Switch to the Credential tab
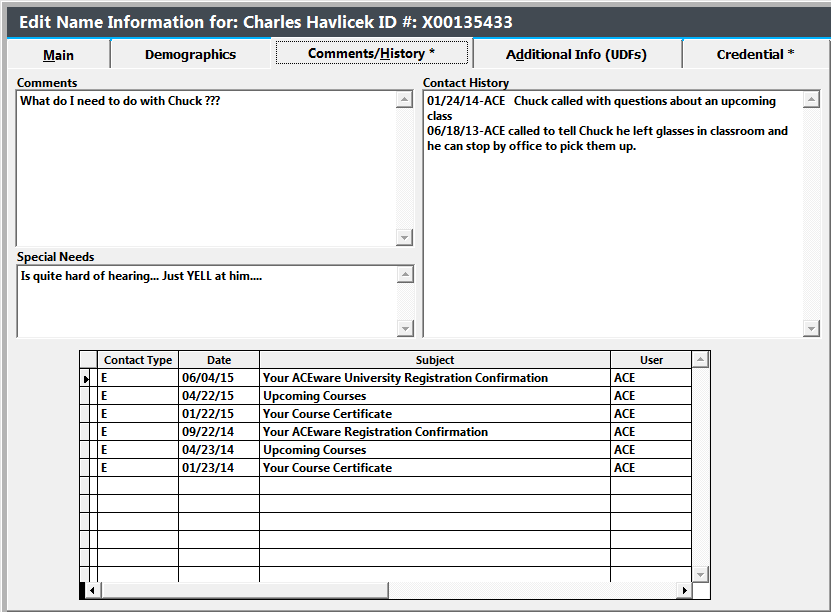Screen dimensions: 831x612 coord(755,55)
